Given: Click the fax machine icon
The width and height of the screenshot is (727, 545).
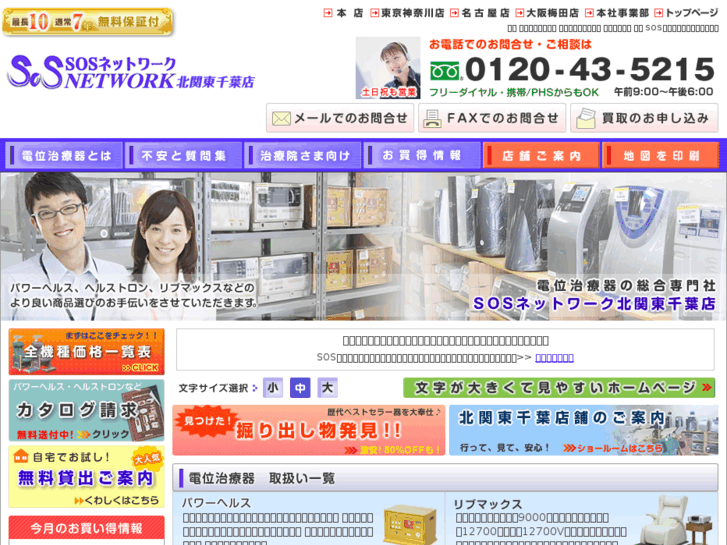Looking at the screenshot, I should click(432, 119).
